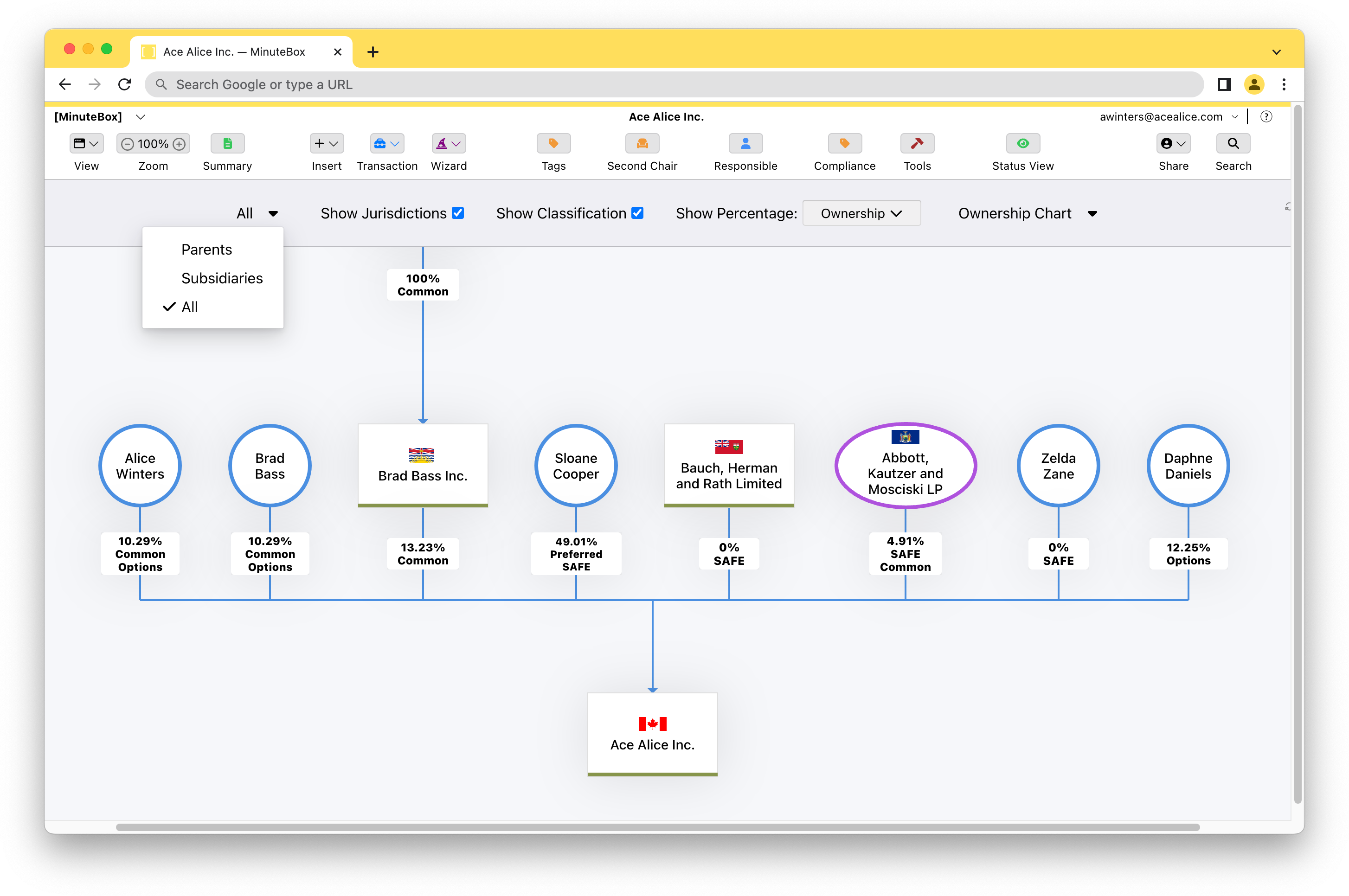Screen dimensions: 1349x896
Task: Click the 49.01% Preferred SAFE label
Action: click(x=576, y=554)
